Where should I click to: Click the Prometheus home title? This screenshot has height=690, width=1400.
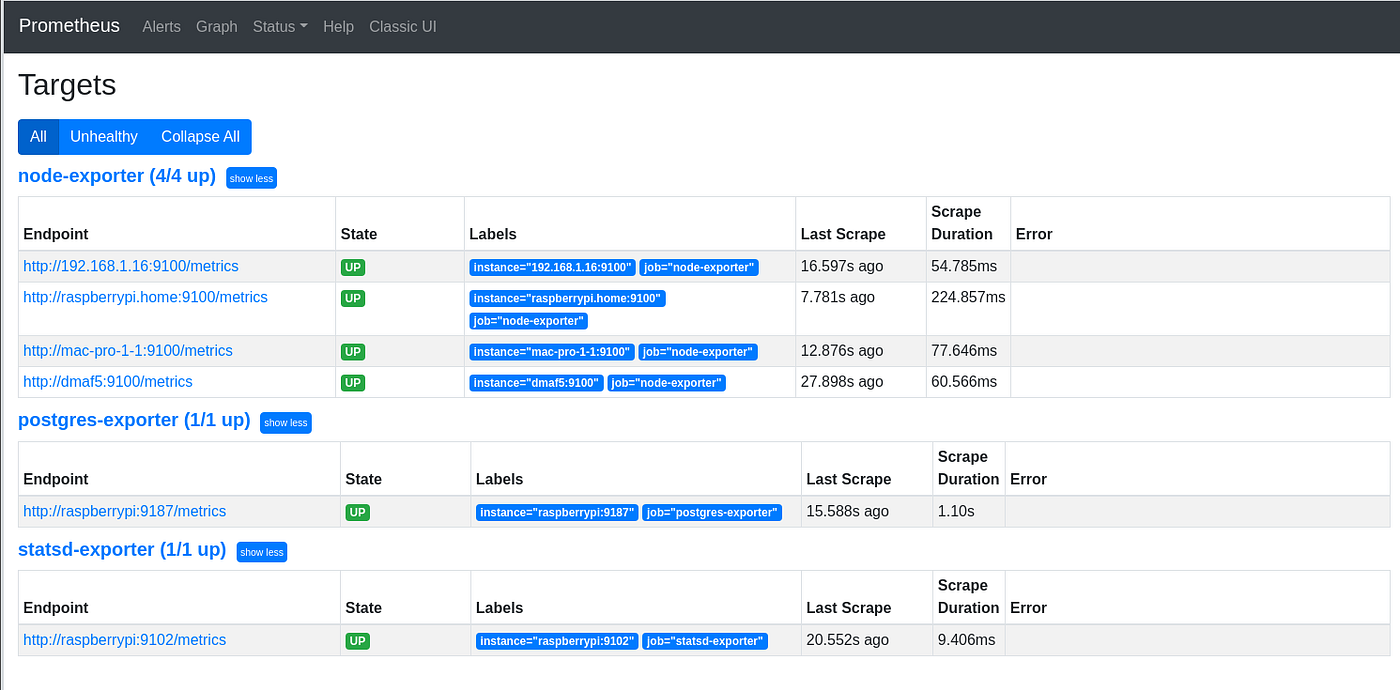69,26
